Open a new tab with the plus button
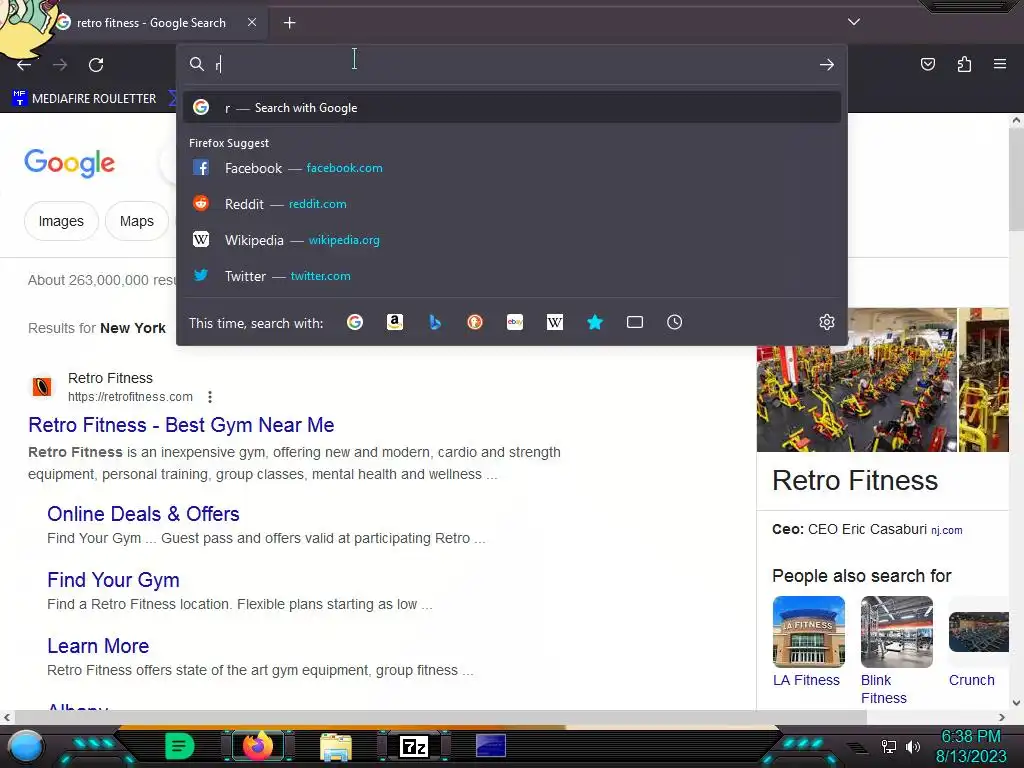The height and width of the screenshot is (768, 1024). pos(289,23)
